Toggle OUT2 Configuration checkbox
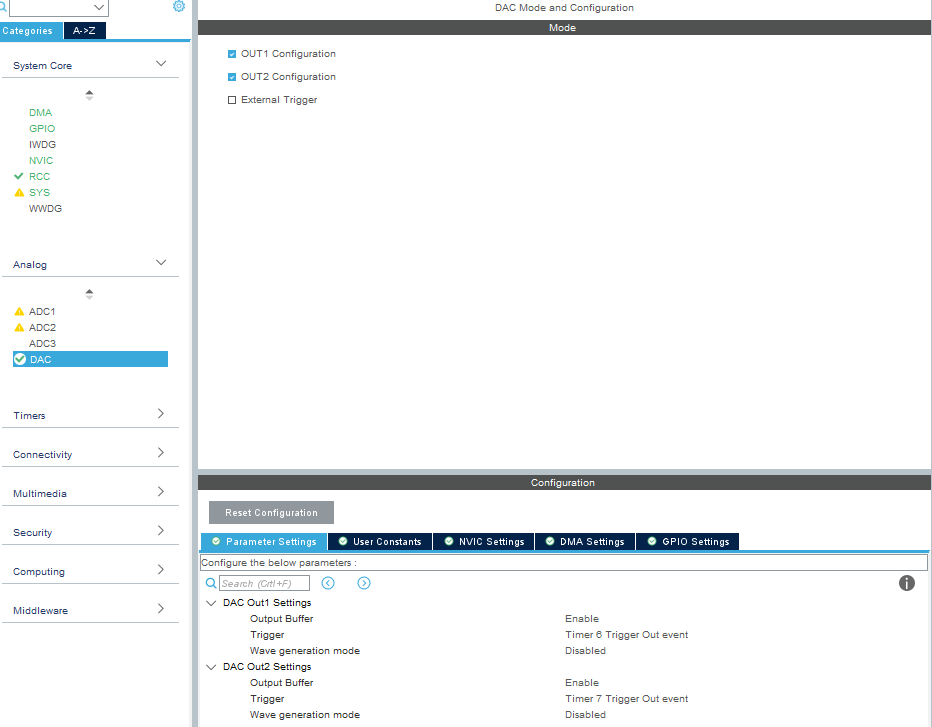This screenshot has width=932, height=727. (x=232, y=77)
